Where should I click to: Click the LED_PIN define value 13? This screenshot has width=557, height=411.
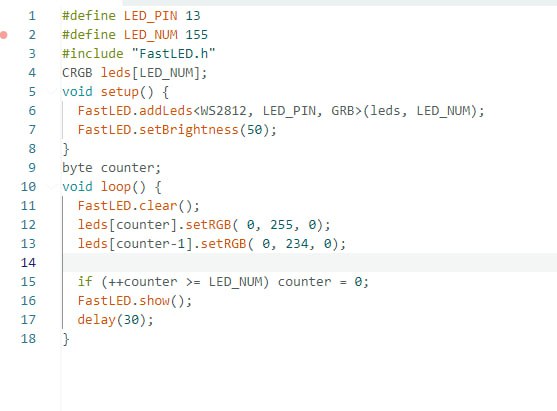click(193, 16)
